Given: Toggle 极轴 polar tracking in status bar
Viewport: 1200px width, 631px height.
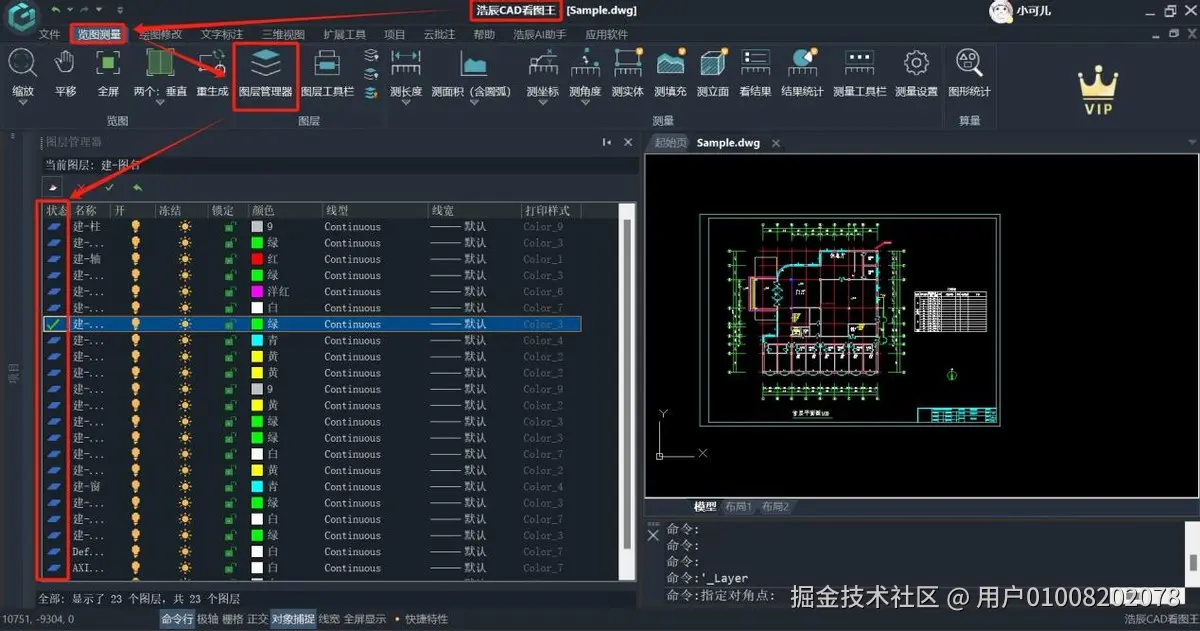Looking at the screenshot, I should [x=207, y=619].
